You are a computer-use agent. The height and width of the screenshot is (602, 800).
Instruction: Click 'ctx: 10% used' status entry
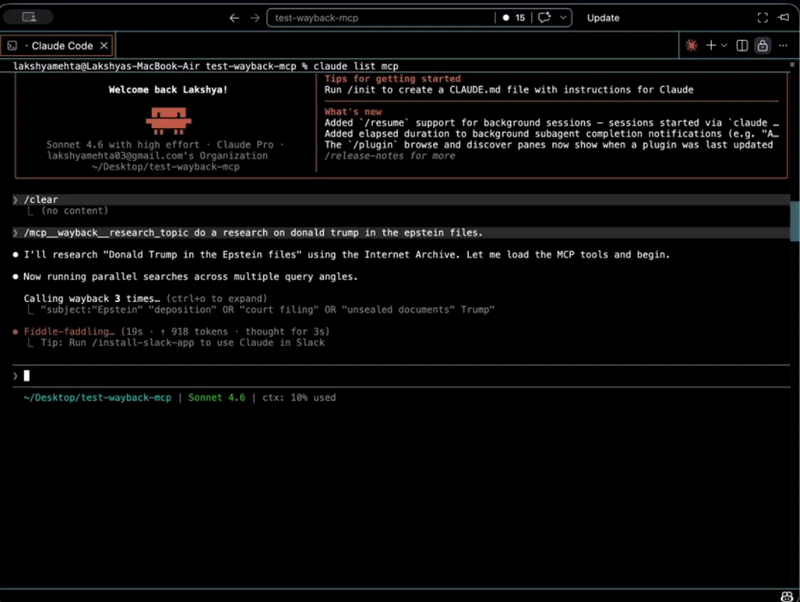299,397
